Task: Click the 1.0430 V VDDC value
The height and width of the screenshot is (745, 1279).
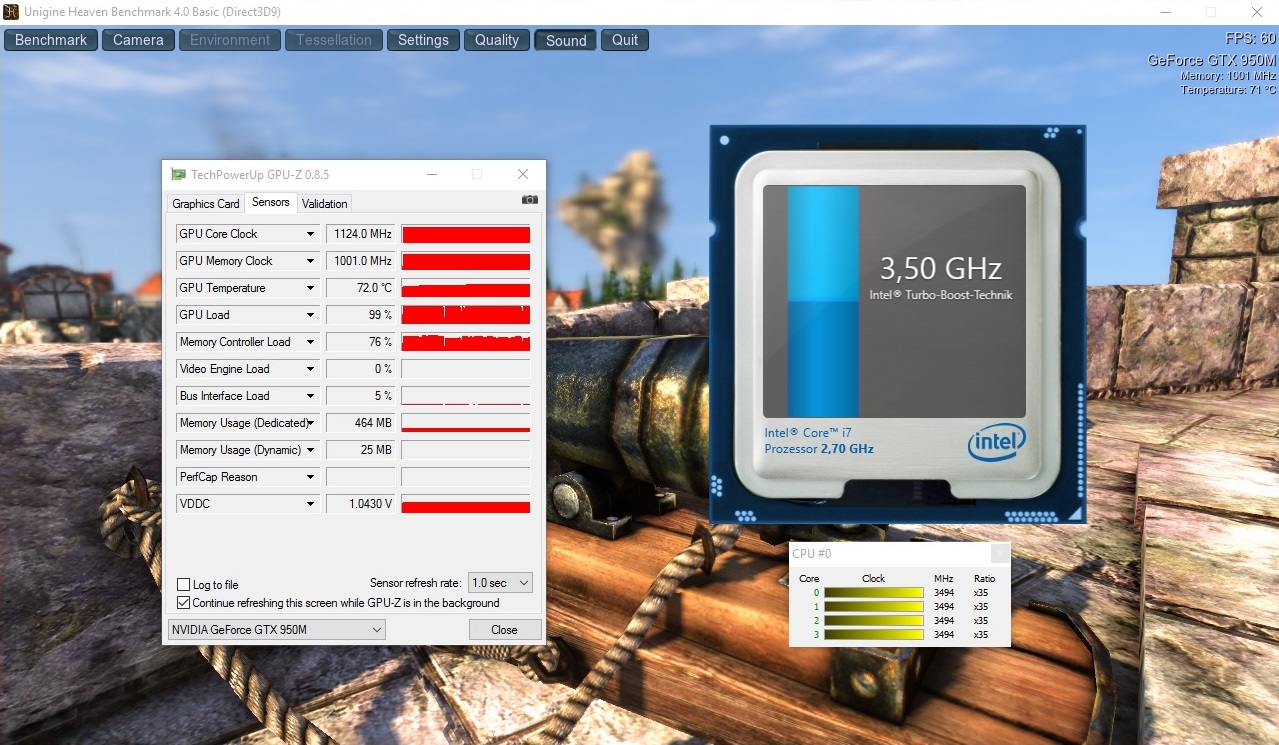Action: pos(361,504)
